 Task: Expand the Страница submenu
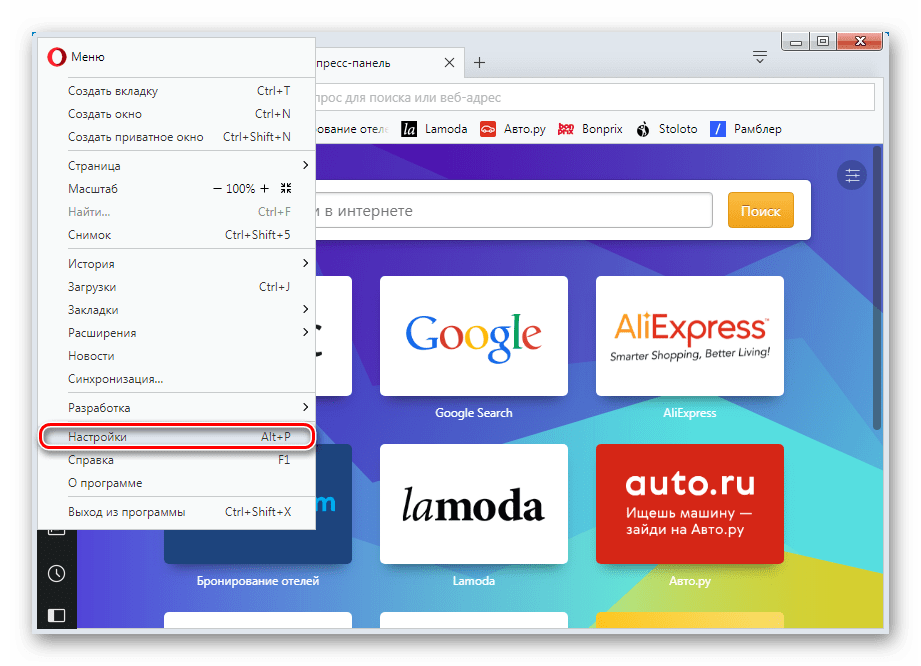(177, 166)
